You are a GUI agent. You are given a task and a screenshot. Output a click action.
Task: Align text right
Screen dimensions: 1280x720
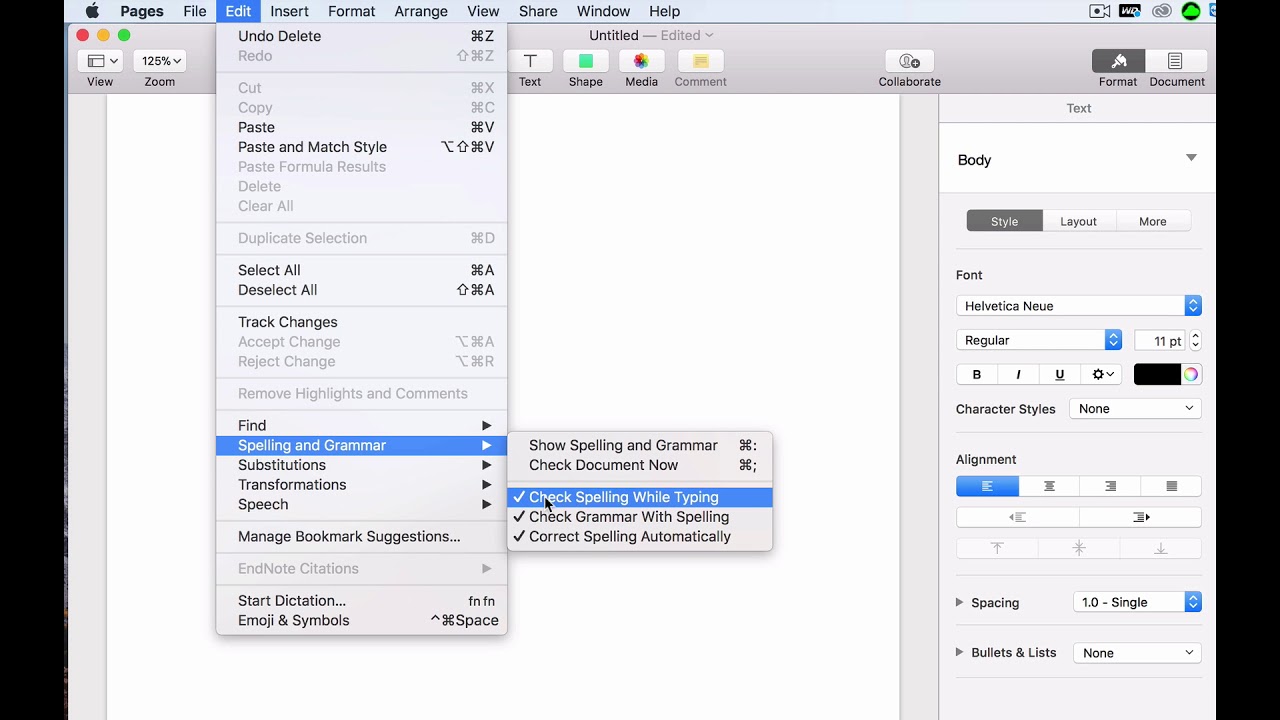pyautogui.click(x=1110, y=486)
